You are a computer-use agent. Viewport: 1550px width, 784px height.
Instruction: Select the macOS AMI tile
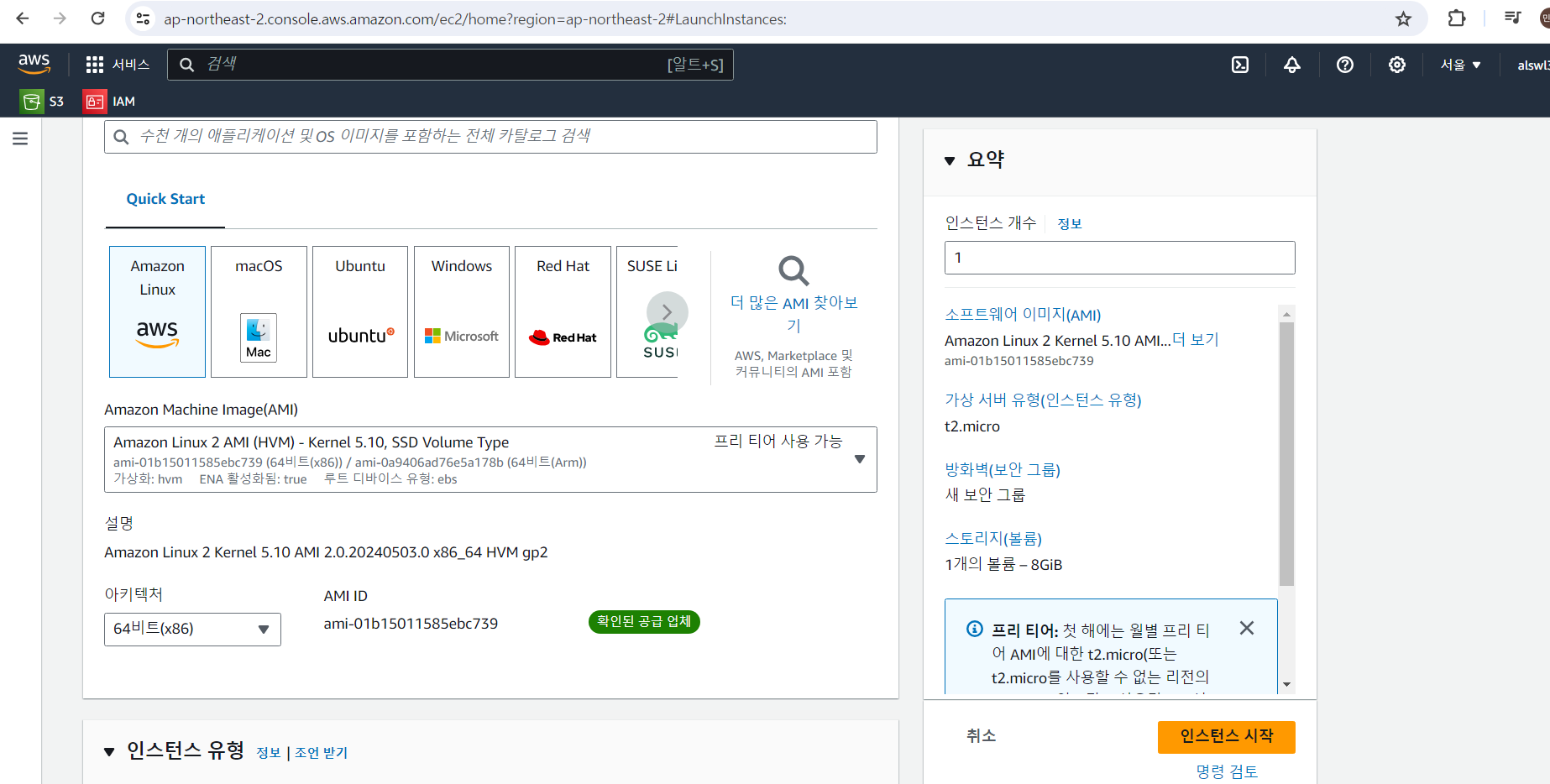coord(259,311)
